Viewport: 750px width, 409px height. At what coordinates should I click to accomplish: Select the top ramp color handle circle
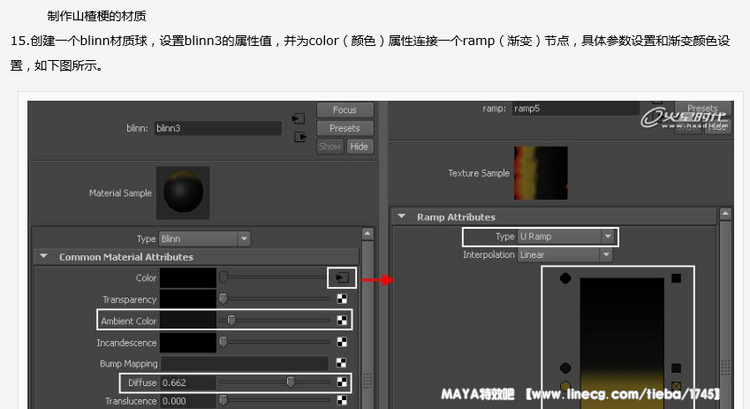[566, 277]
